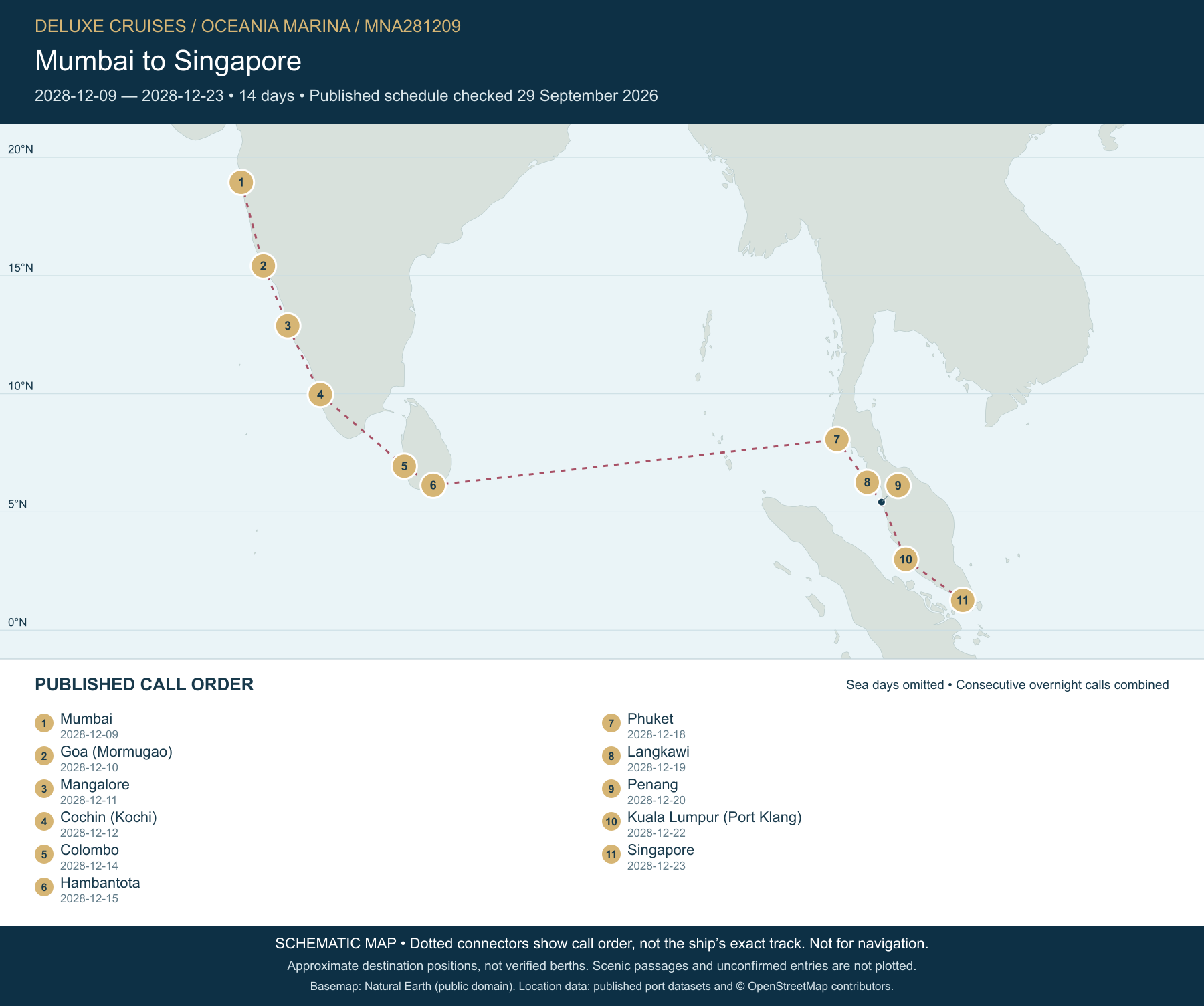Viewport: 1204px width, 1006px height.
Task: Click "Colombo" in the call order list
Action: [x=90, y=850]
